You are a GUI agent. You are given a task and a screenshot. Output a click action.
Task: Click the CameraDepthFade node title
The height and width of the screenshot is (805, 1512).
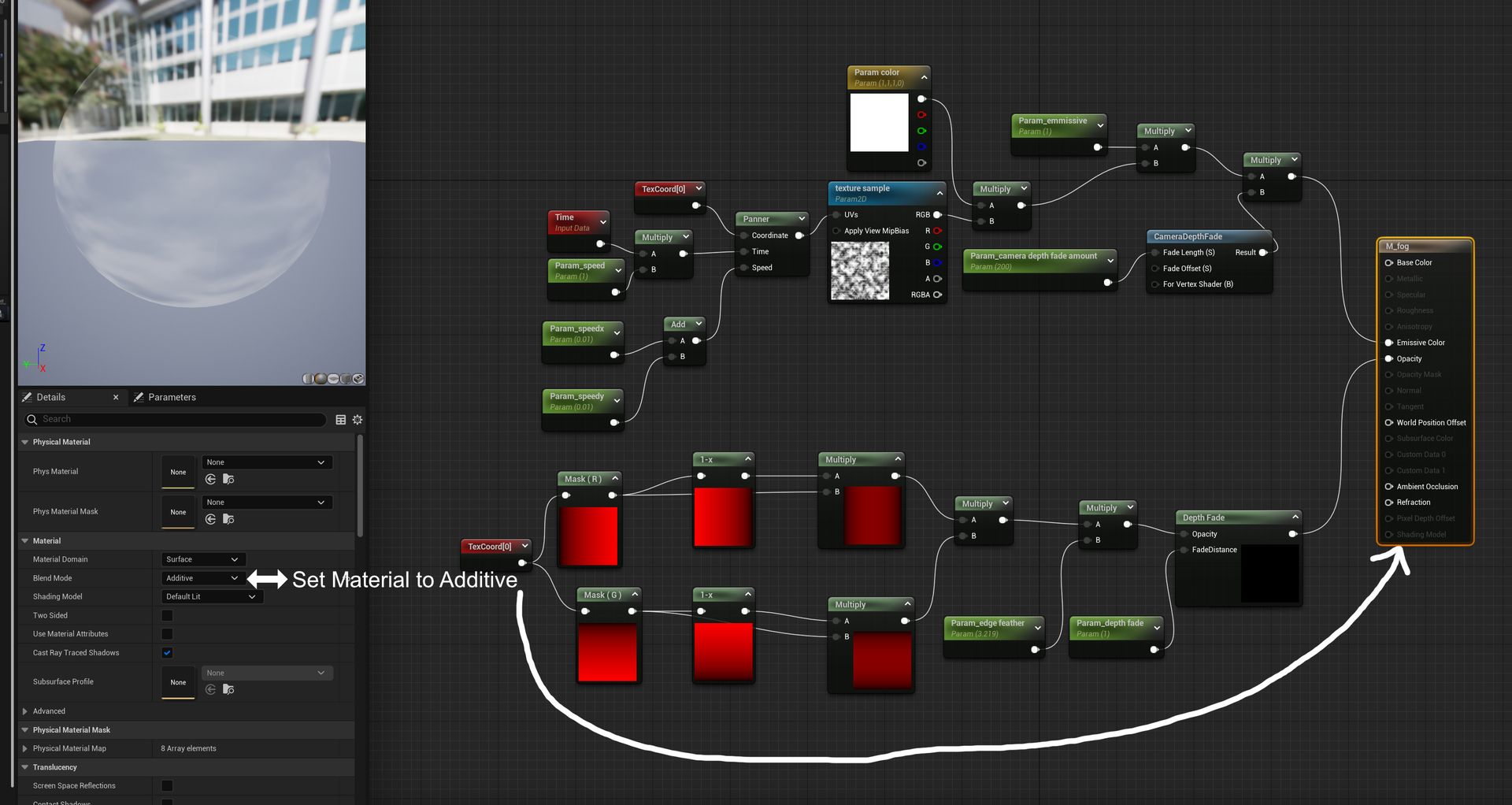1188,236
